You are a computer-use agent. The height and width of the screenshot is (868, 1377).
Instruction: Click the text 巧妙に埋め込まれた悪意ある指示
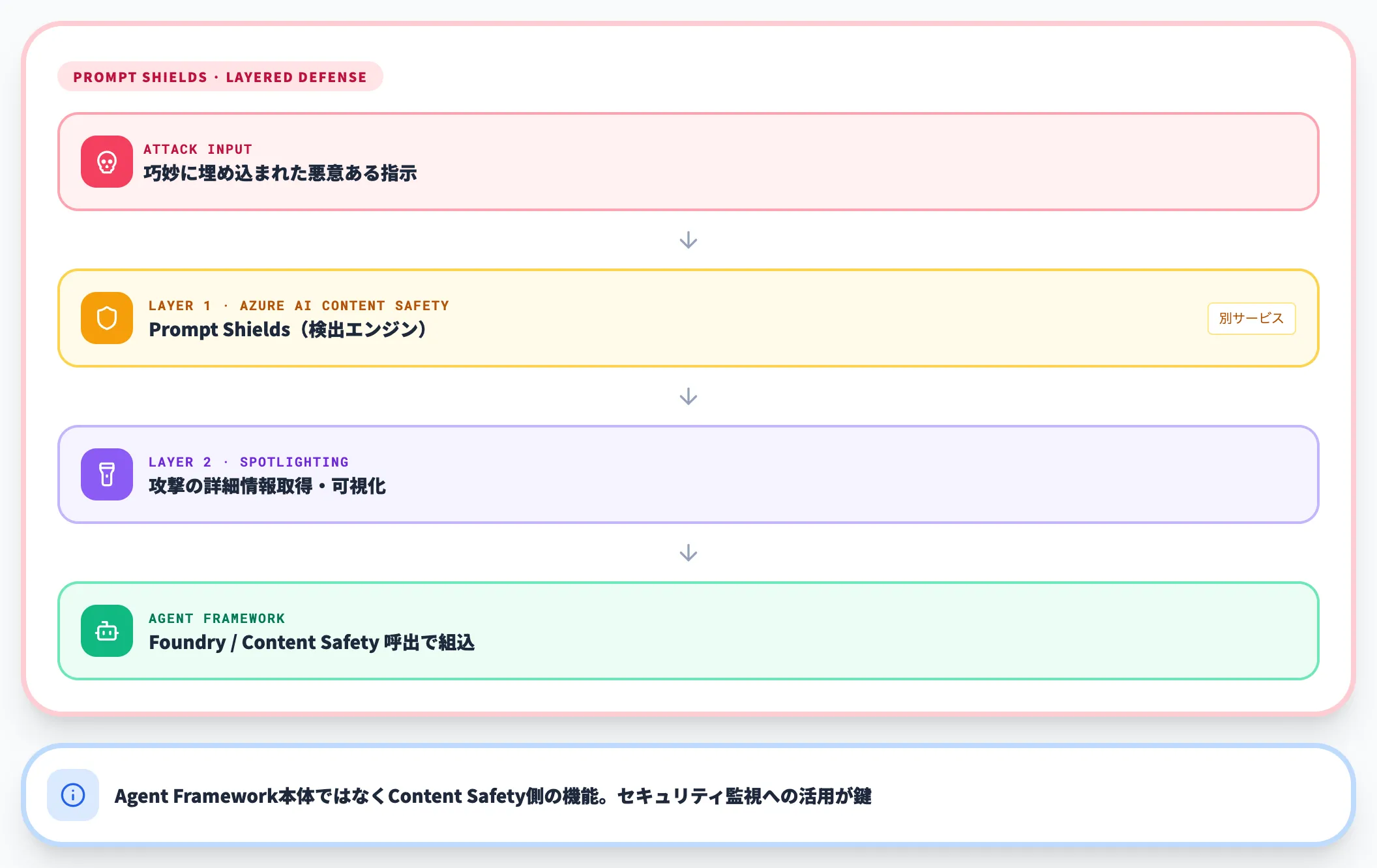pos(280,173)
